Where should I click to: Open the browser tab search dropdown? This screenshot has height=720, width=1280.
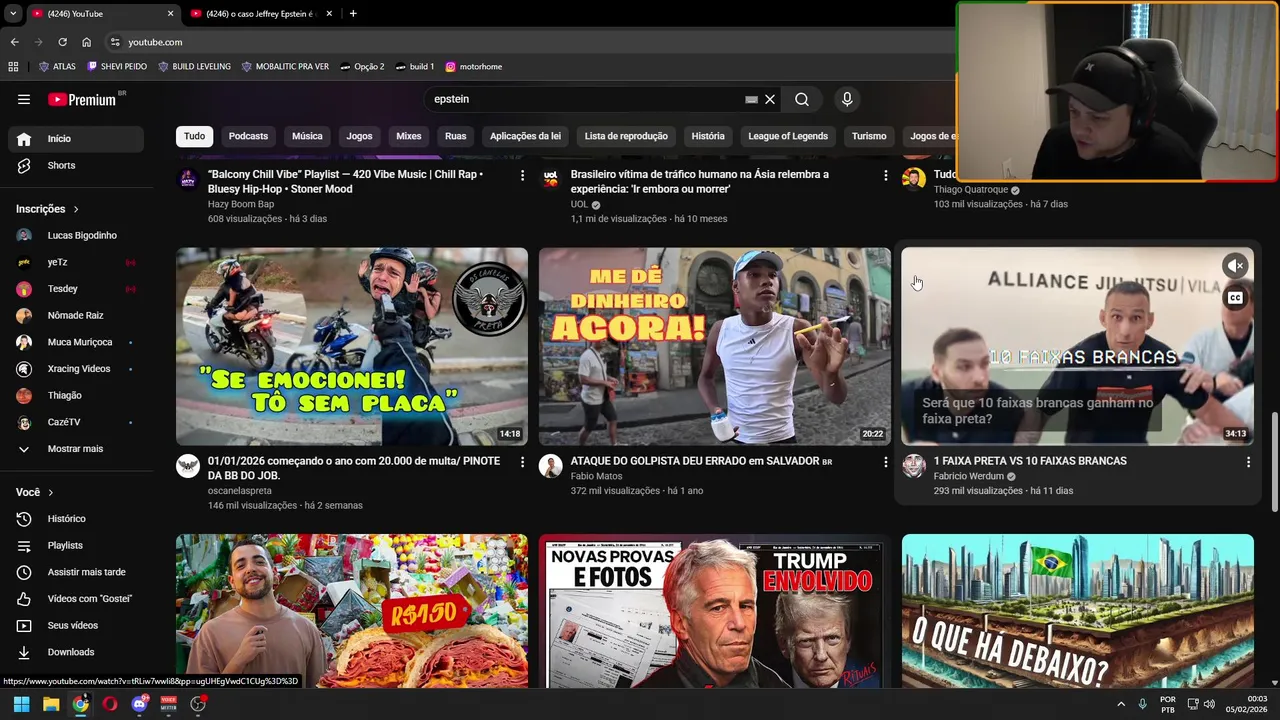pos(13,13)
